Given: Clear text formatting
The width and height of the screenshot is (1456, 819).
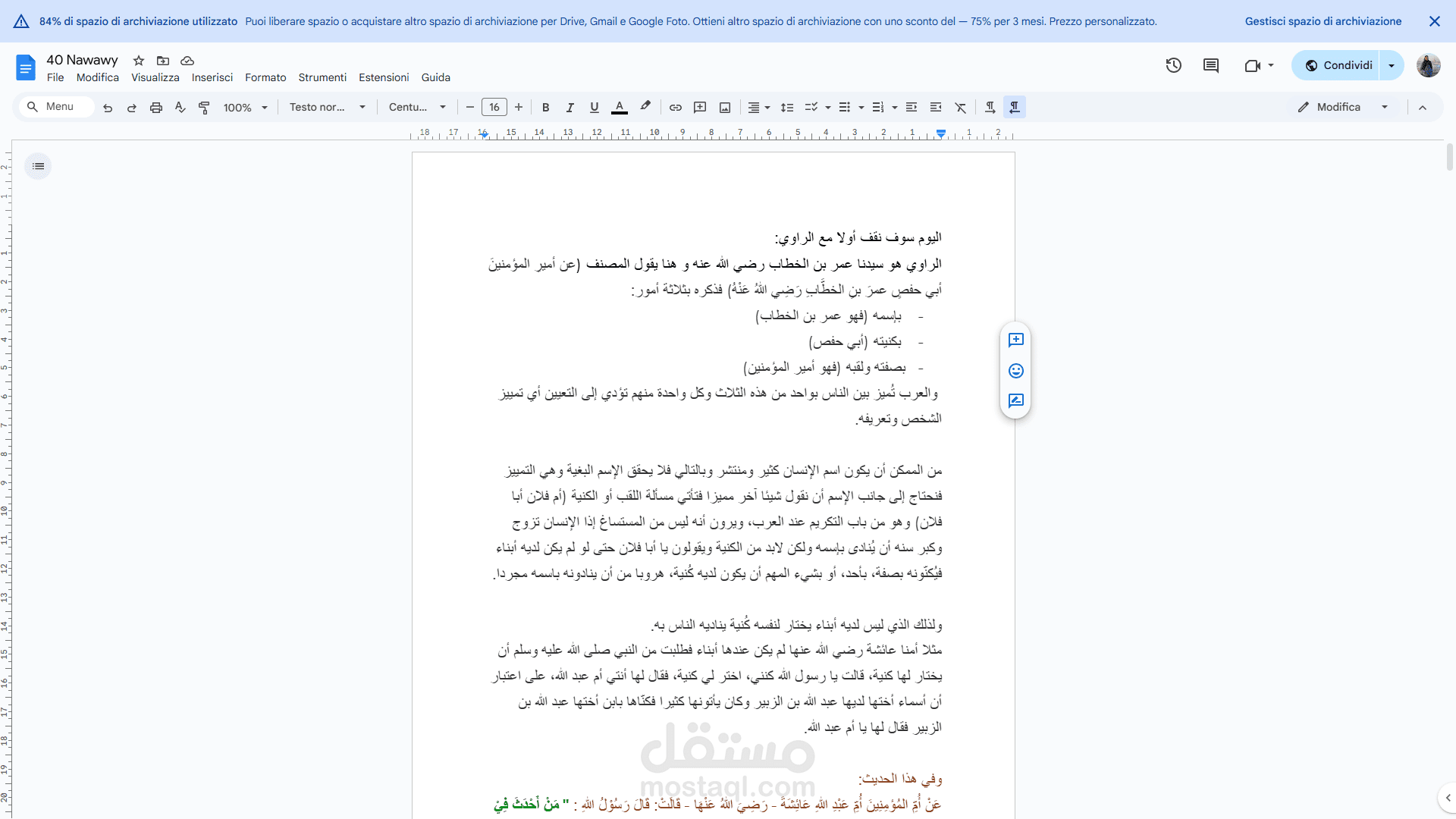Looking at the screenshot, I should (x=961, y=108).
